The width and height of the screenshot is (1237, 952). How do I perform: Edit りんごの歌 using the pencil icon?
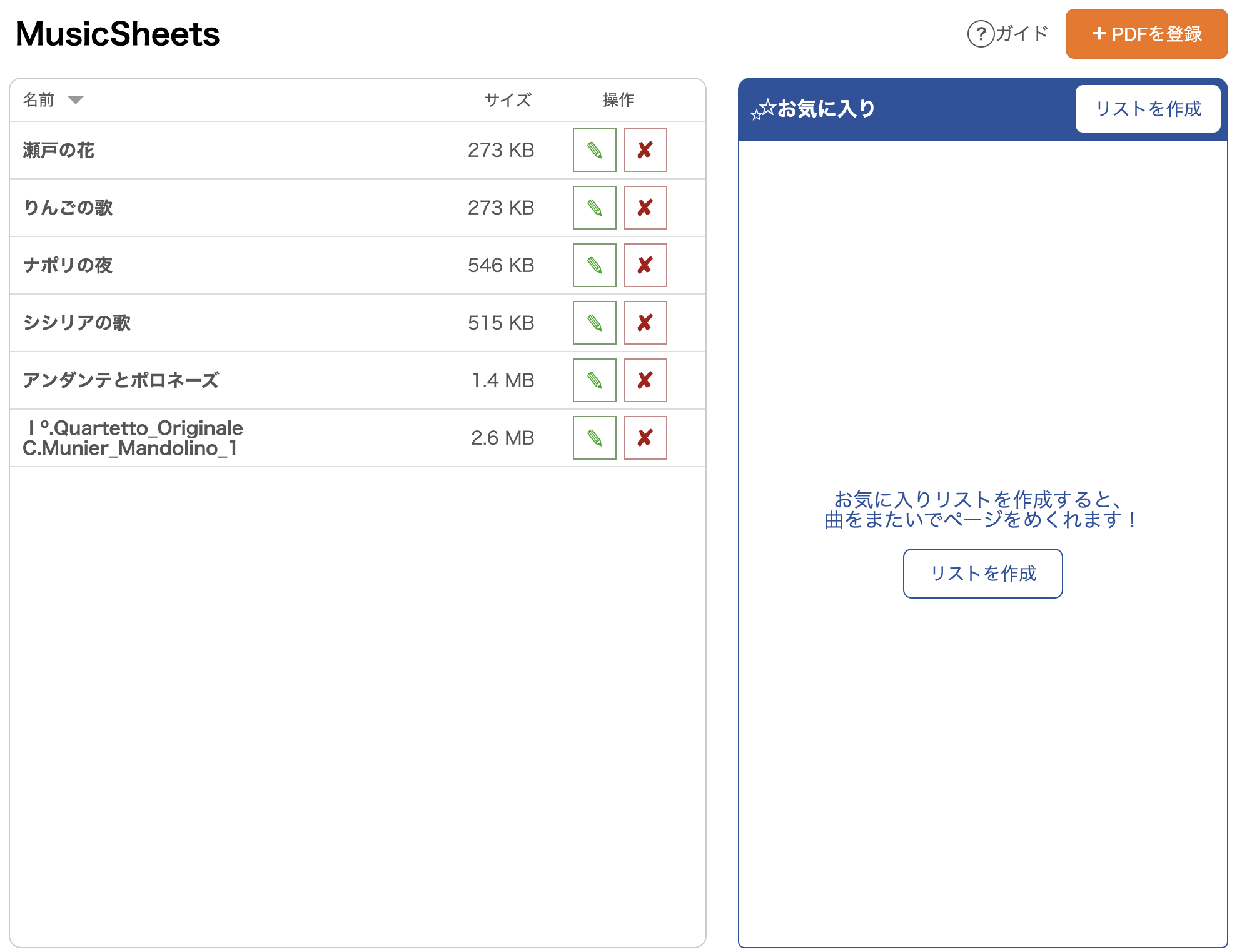pos(594,208)
